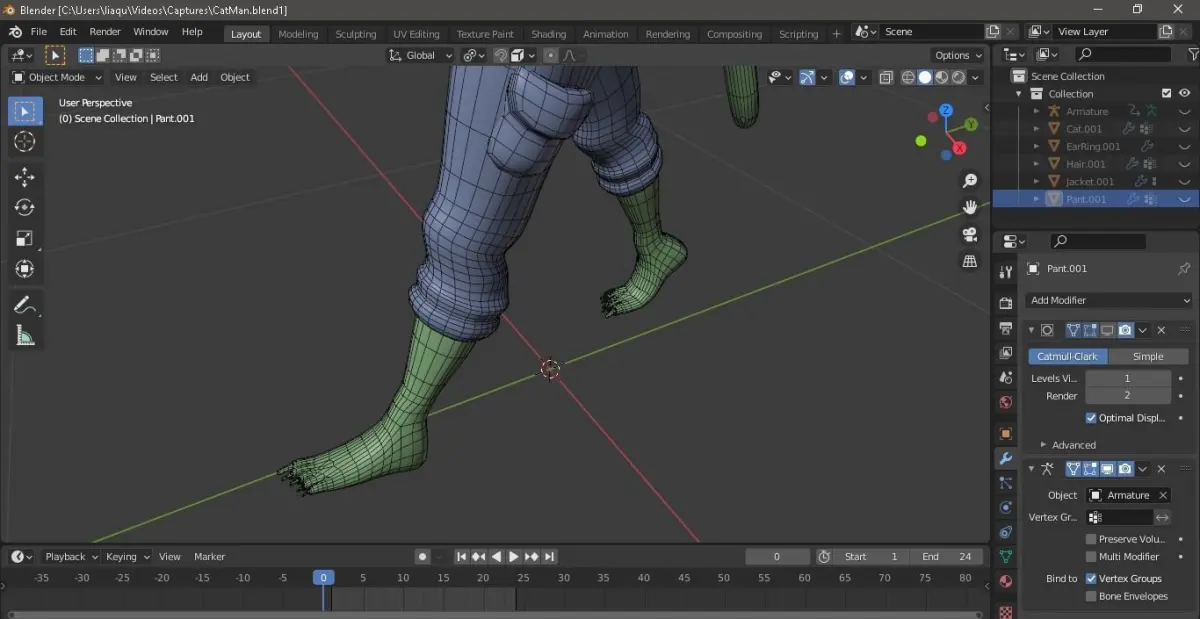Select the Rotate tool

point(25,207)
